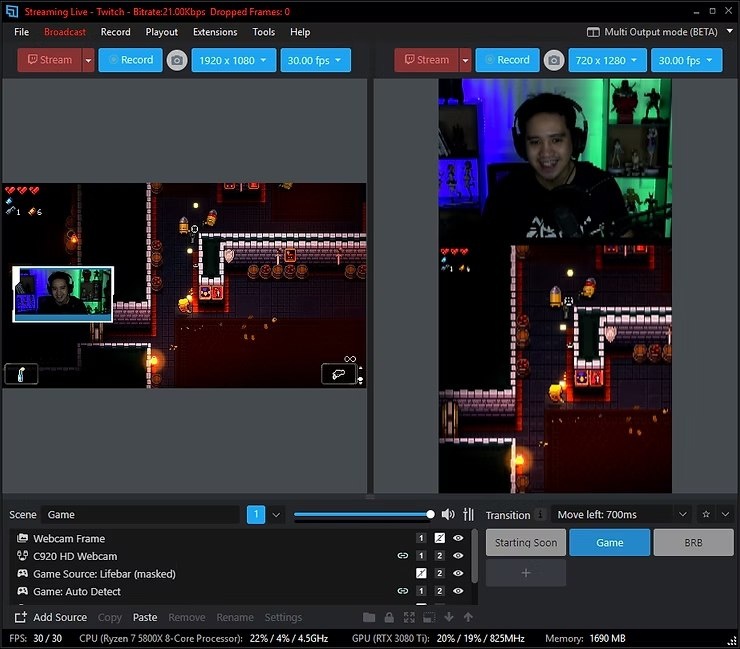Open the audio mixer icon beside the speaker
740x649 pixels.
(468, 514)
